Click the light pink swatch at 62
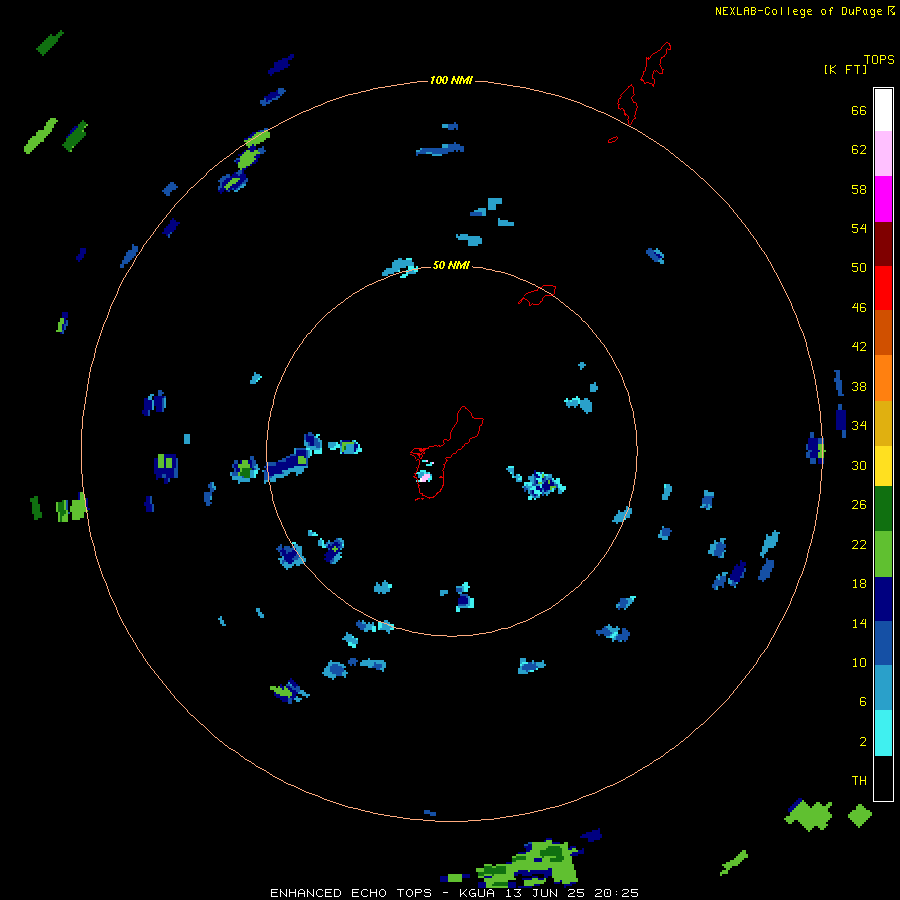The height and width of the screenshot is (900, 900). pyautogui.click(x=883, y=154)
